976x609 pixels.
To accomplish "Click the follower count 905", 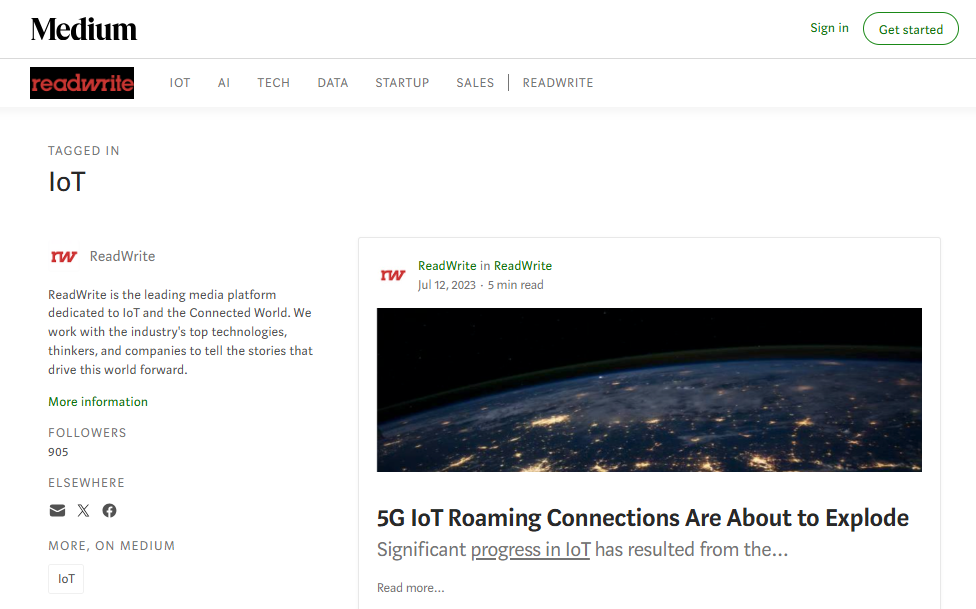I will pos(59,452).
